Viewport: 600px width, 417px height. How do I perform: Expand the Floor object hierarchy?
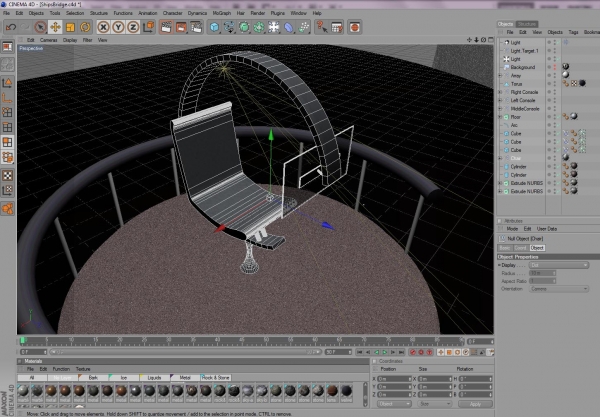tap(500, 117)
